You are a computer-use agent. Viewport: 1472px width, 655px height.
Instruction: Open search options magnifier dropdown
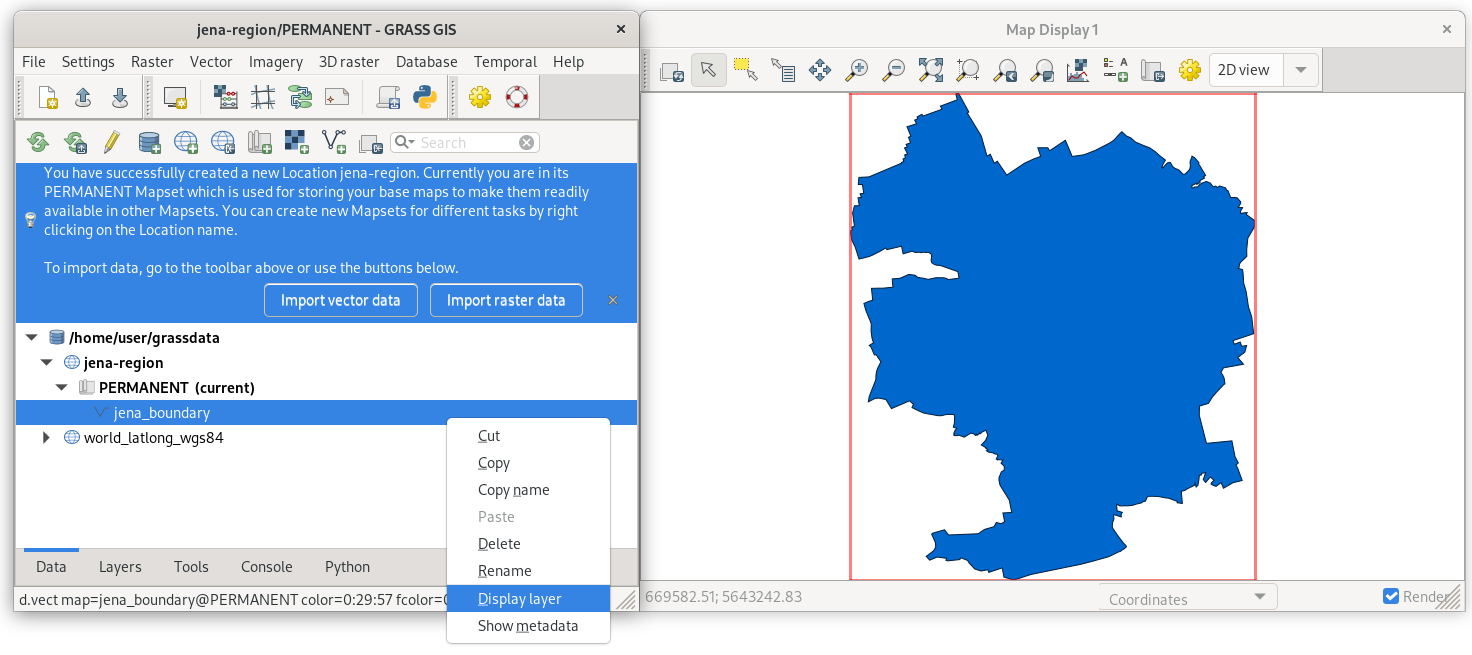404,143
